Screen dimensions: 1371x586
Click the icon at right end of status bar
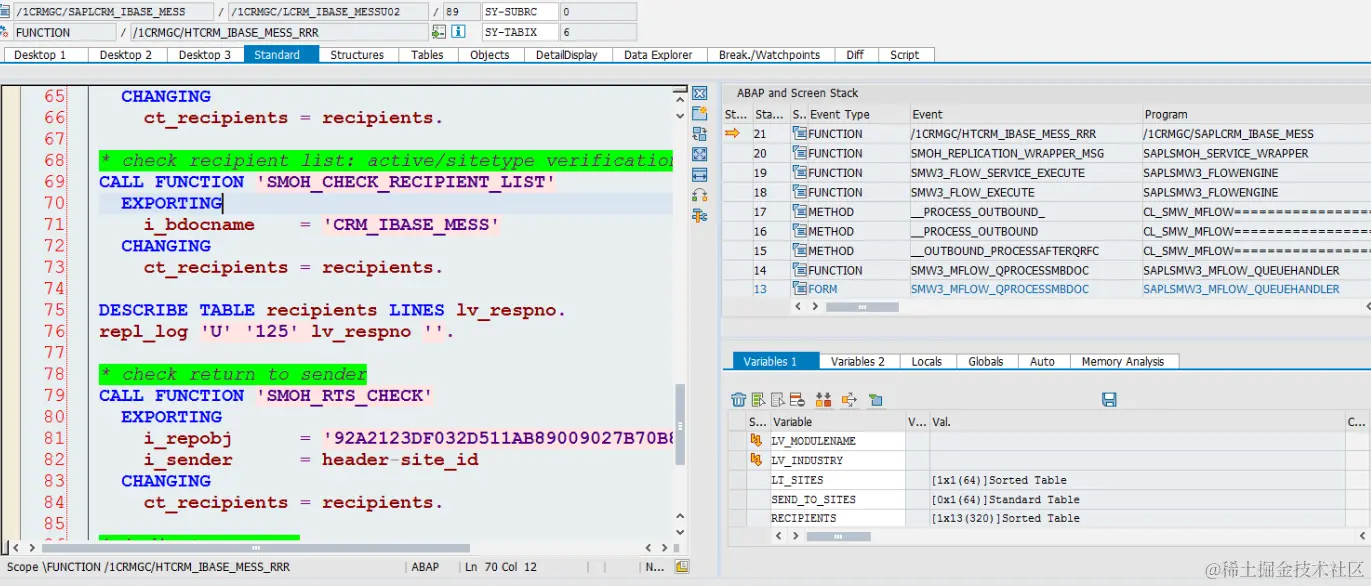[682, 567]
